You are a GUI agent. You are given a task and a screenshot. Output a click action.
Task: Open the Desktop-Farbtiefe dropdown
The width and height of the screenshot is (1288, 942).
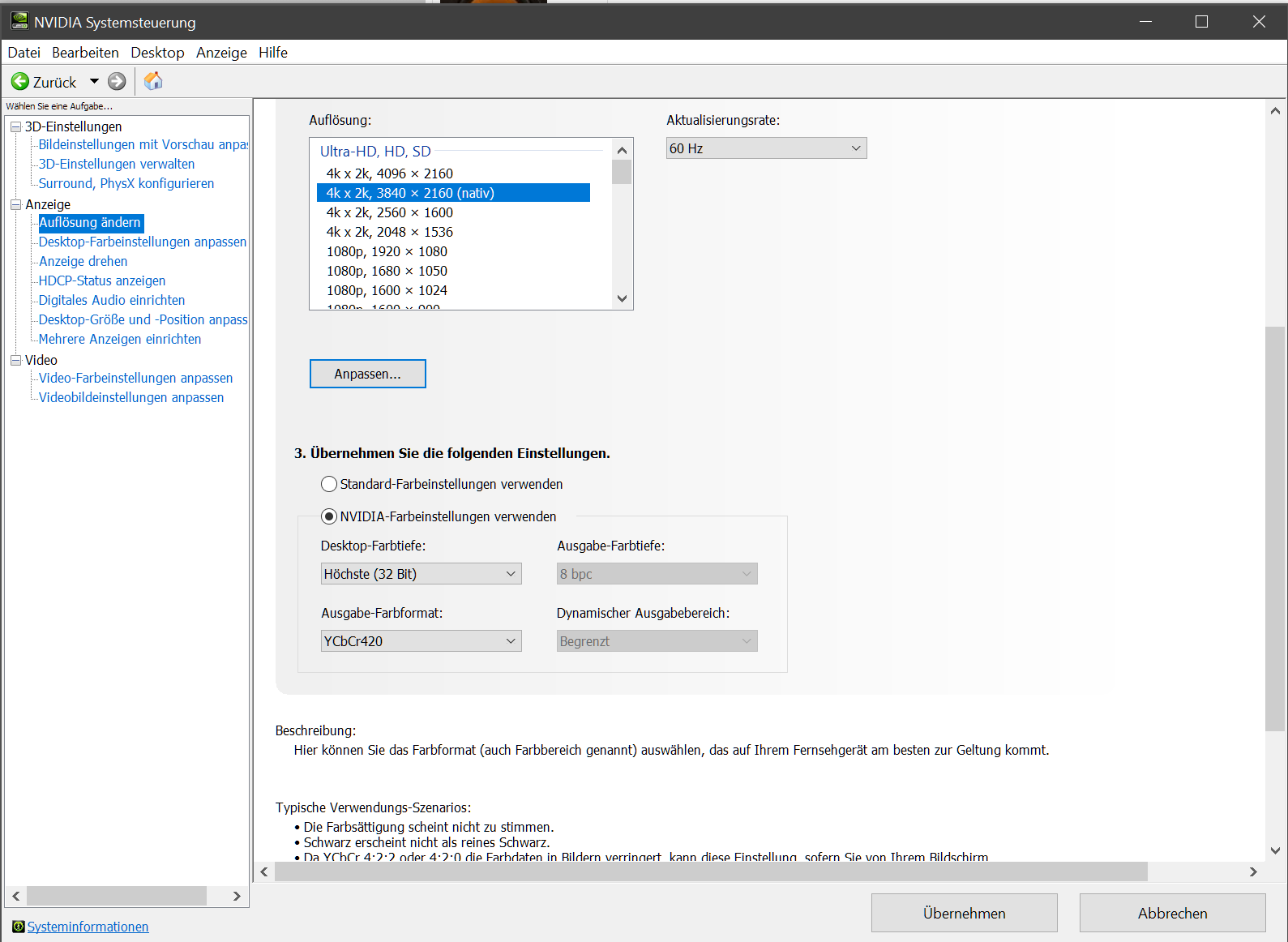pyautogui.click(x=421, y=574)
